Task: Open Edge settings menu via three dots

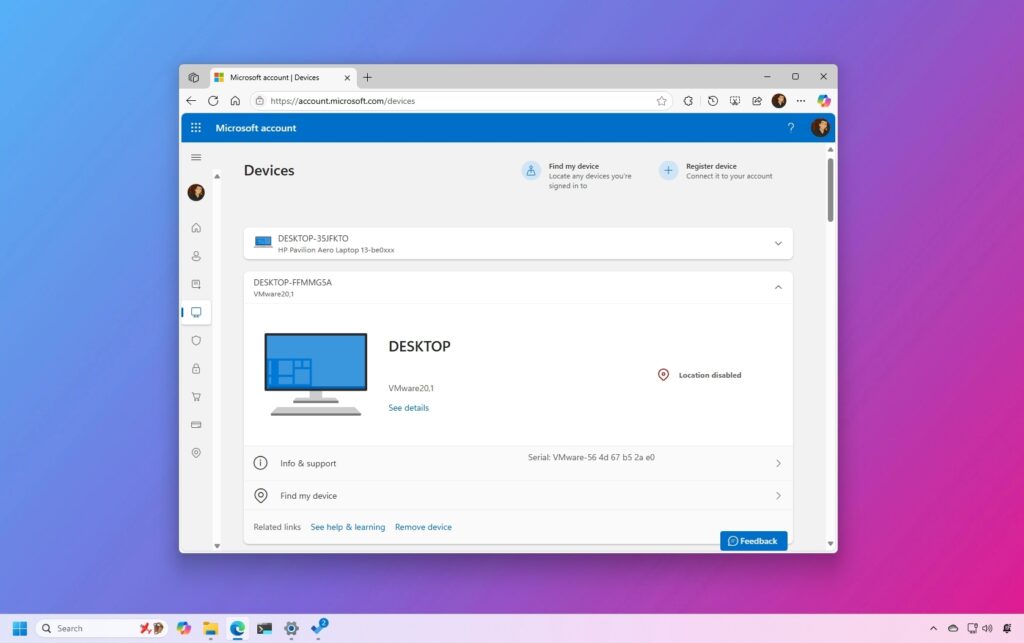Action: [801, 101]
